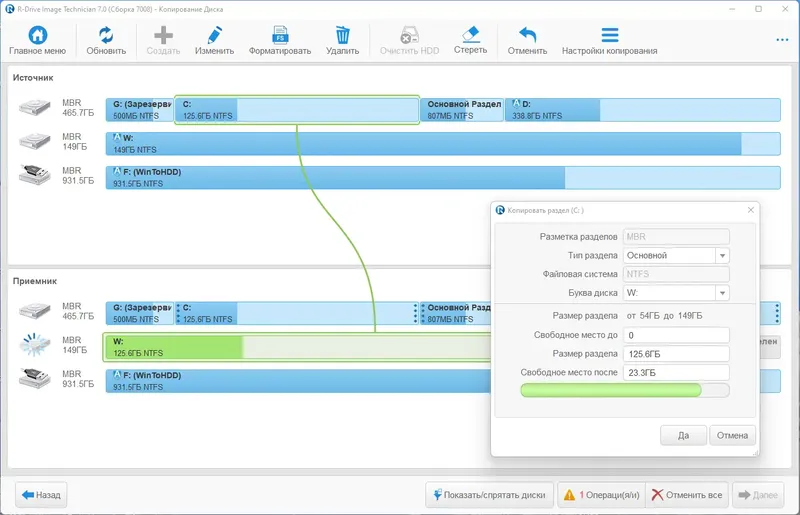Click the disabled Разметка разделов MBR field
Screen dimensions: 800x515
[x=676, y=237]
